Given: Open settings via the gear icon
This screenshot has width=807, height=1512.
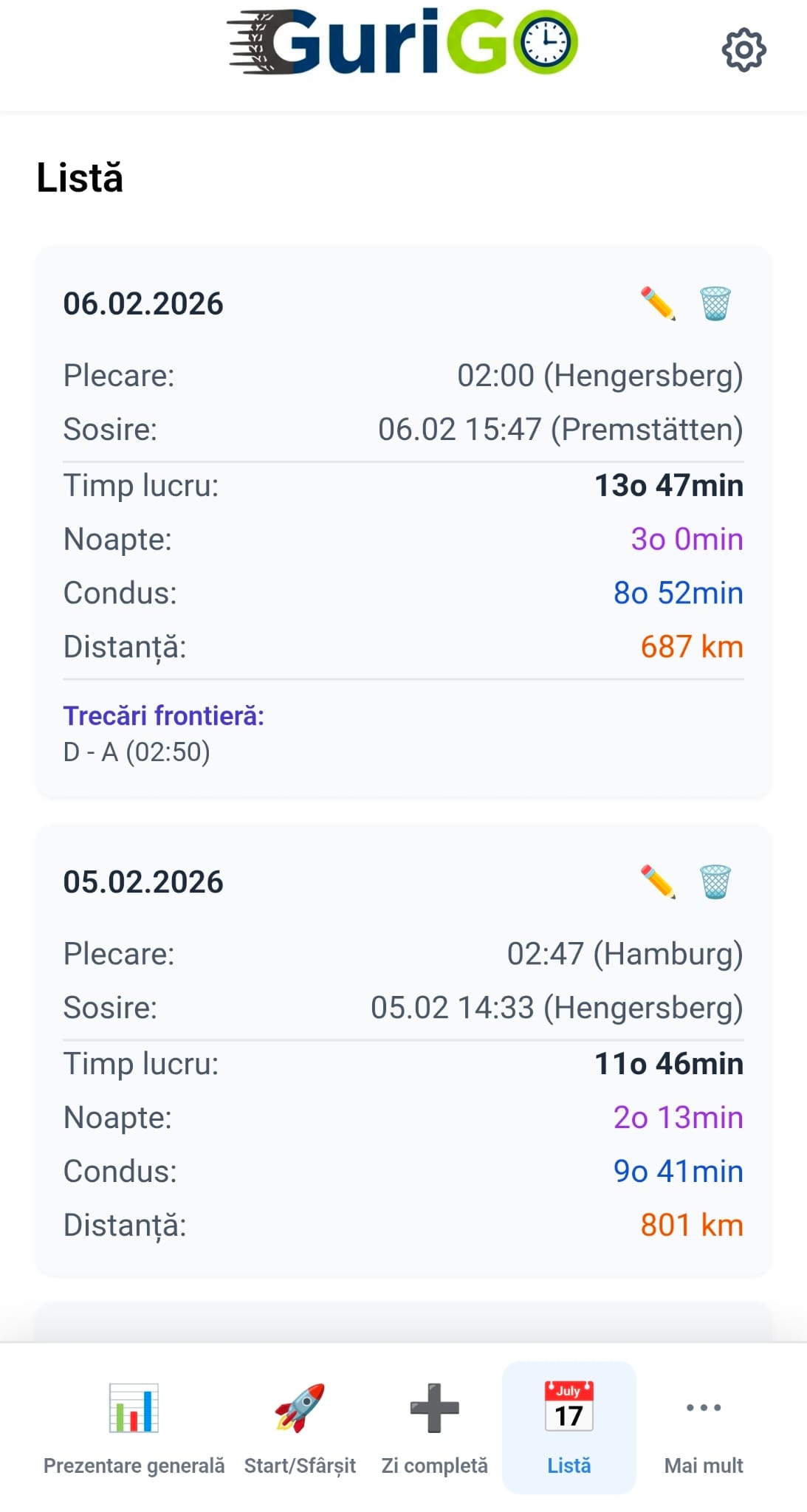Looking at the screenshot, I should pos(744,50).
